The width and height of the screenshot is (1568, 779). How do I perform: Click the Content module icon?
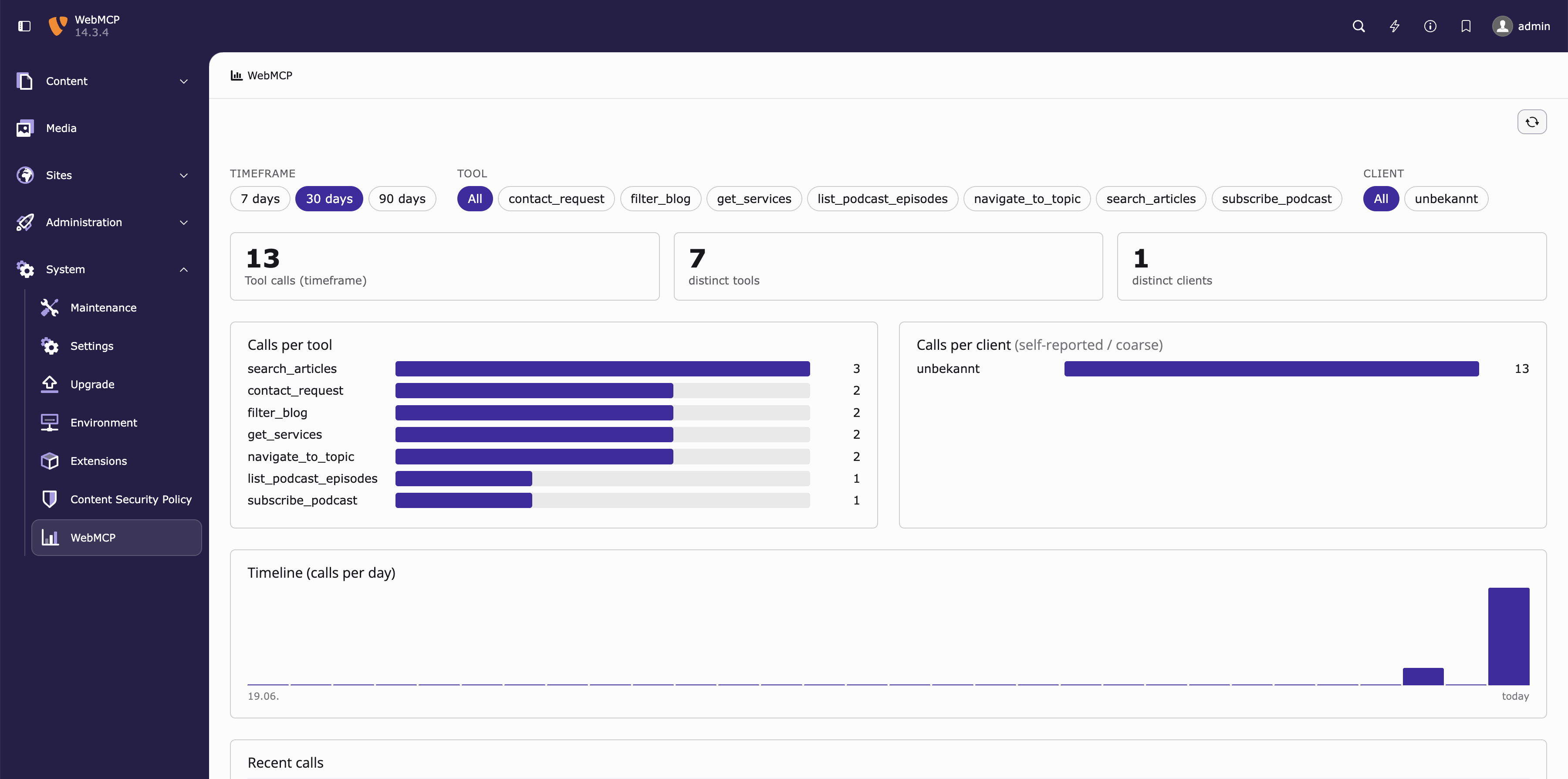[x=25, y=81]
